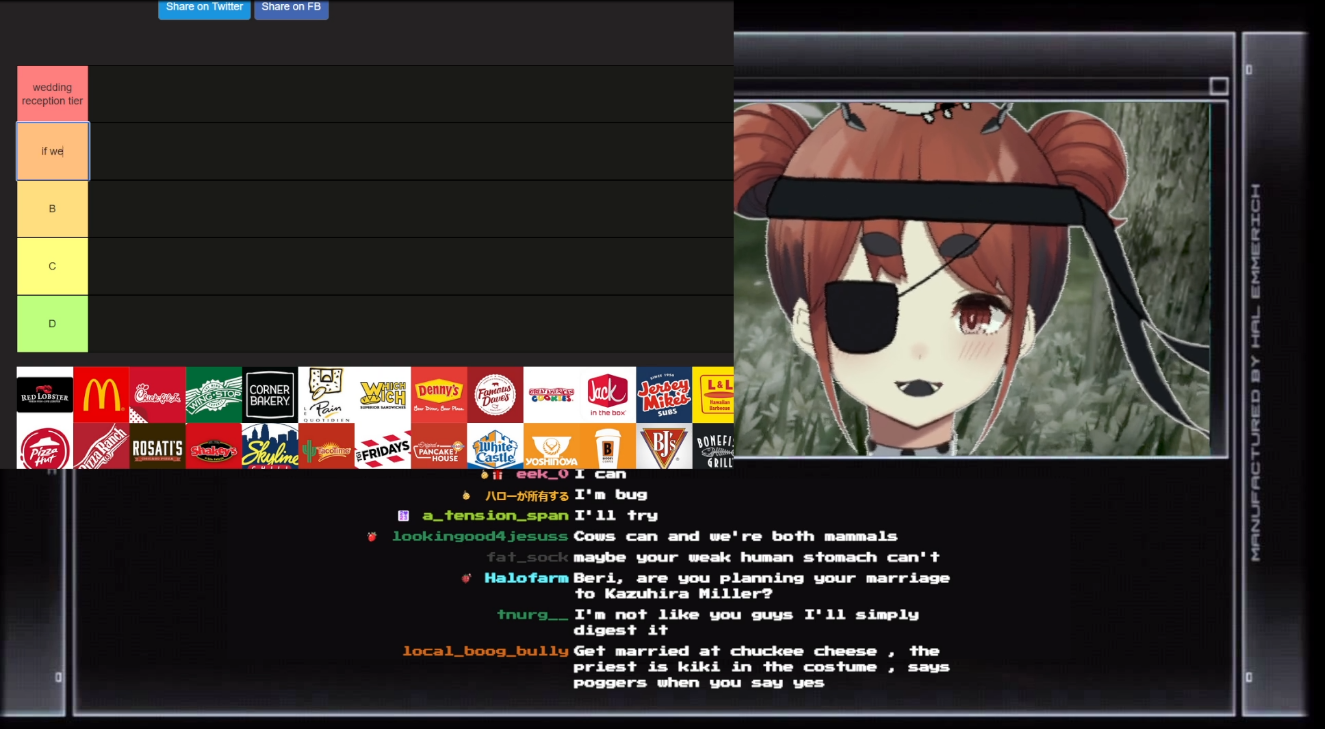Image resolution: width=1325 pixels, height=729 pixels.
Task: Pick the Jack in the Box logo
Action: click(608, 395)
